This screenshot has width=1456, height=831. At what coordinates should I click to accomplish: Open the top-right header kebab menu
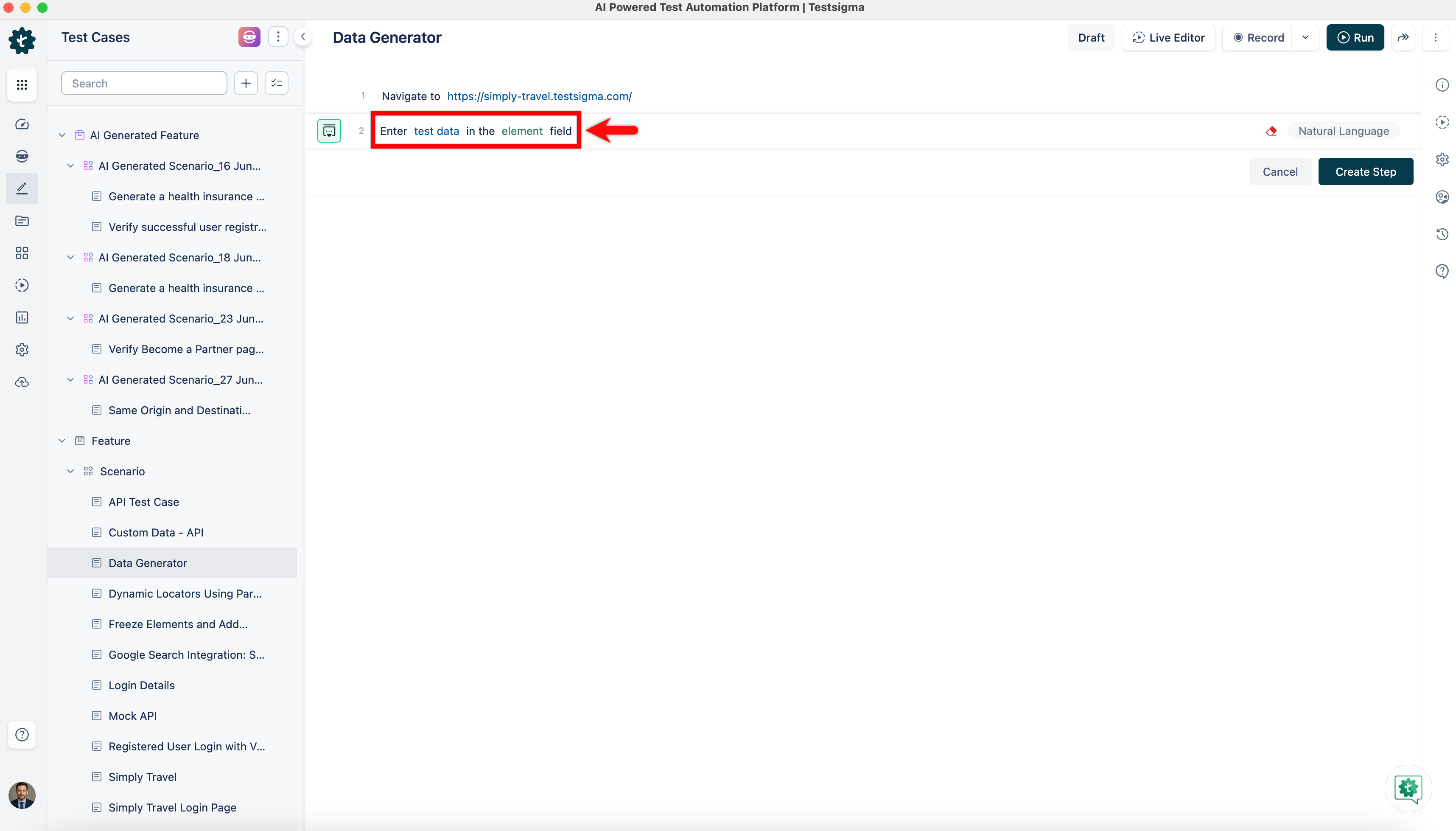[1436, 38]
